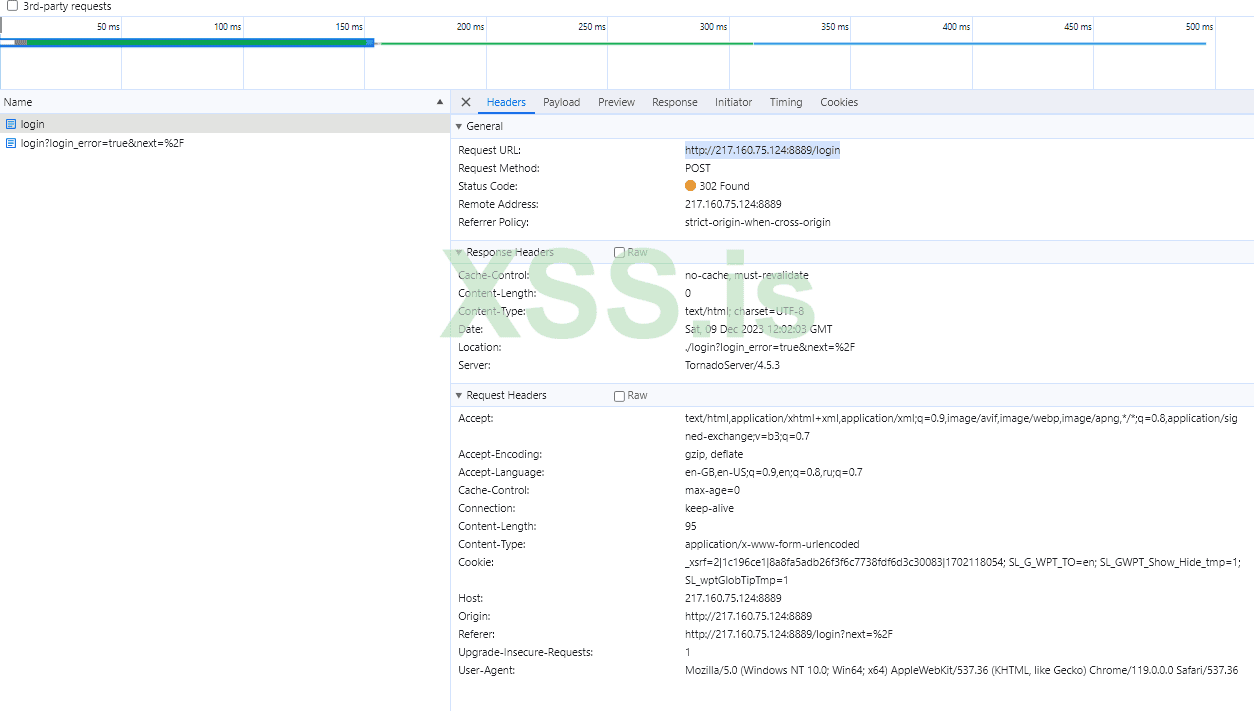1254x711 pixels.
Task: Collapse the Request Headers section
Action: (x=459, y=395)
